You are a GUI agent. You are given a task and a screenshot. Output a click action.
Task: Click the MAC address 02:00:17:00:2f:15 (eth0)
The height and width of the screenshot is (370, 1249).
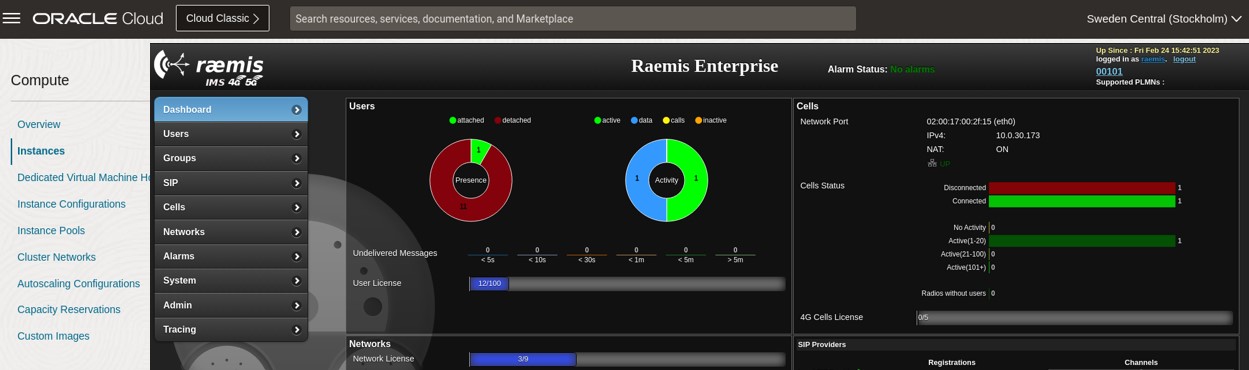971,121
